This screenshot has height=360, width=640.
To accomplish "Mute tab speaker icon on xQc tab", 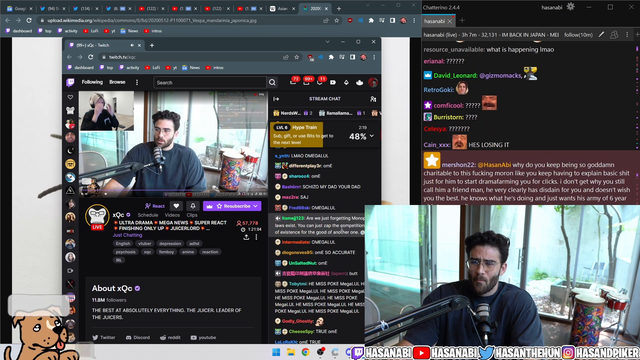I will click(x=132, y=45).
